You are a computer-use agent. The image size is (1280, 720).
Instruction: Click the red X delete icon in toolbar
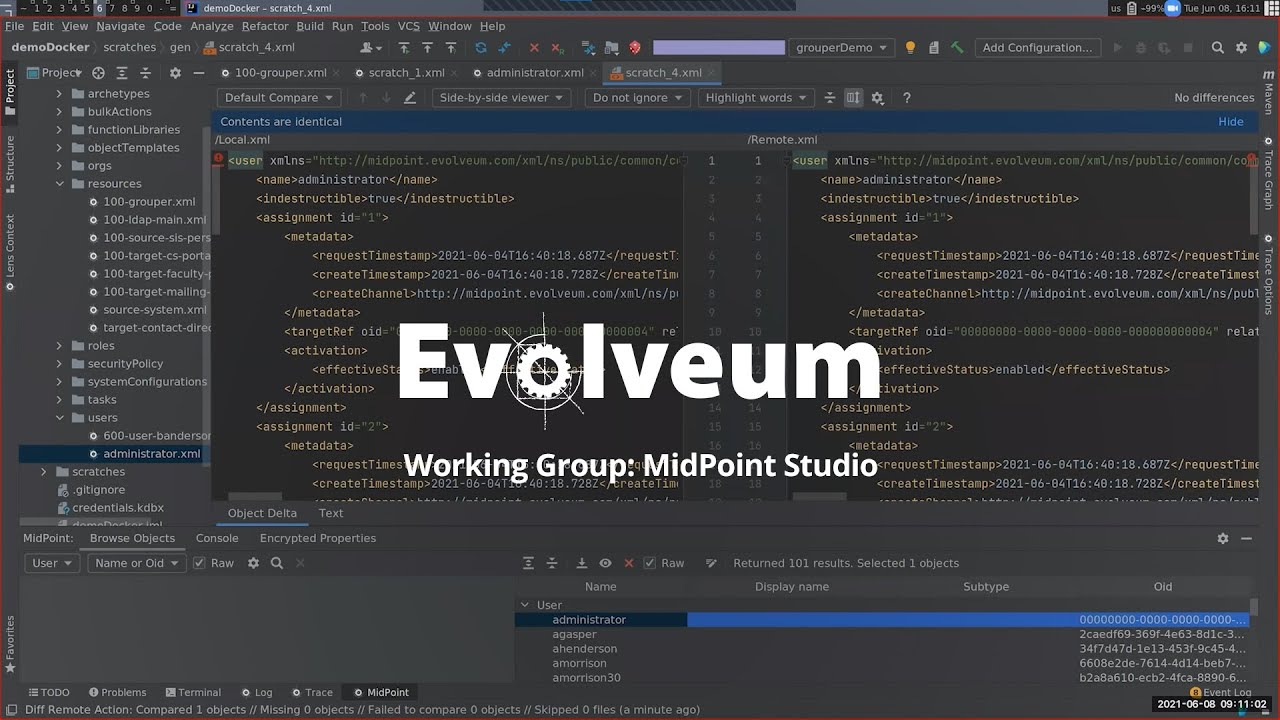point(534,47)
